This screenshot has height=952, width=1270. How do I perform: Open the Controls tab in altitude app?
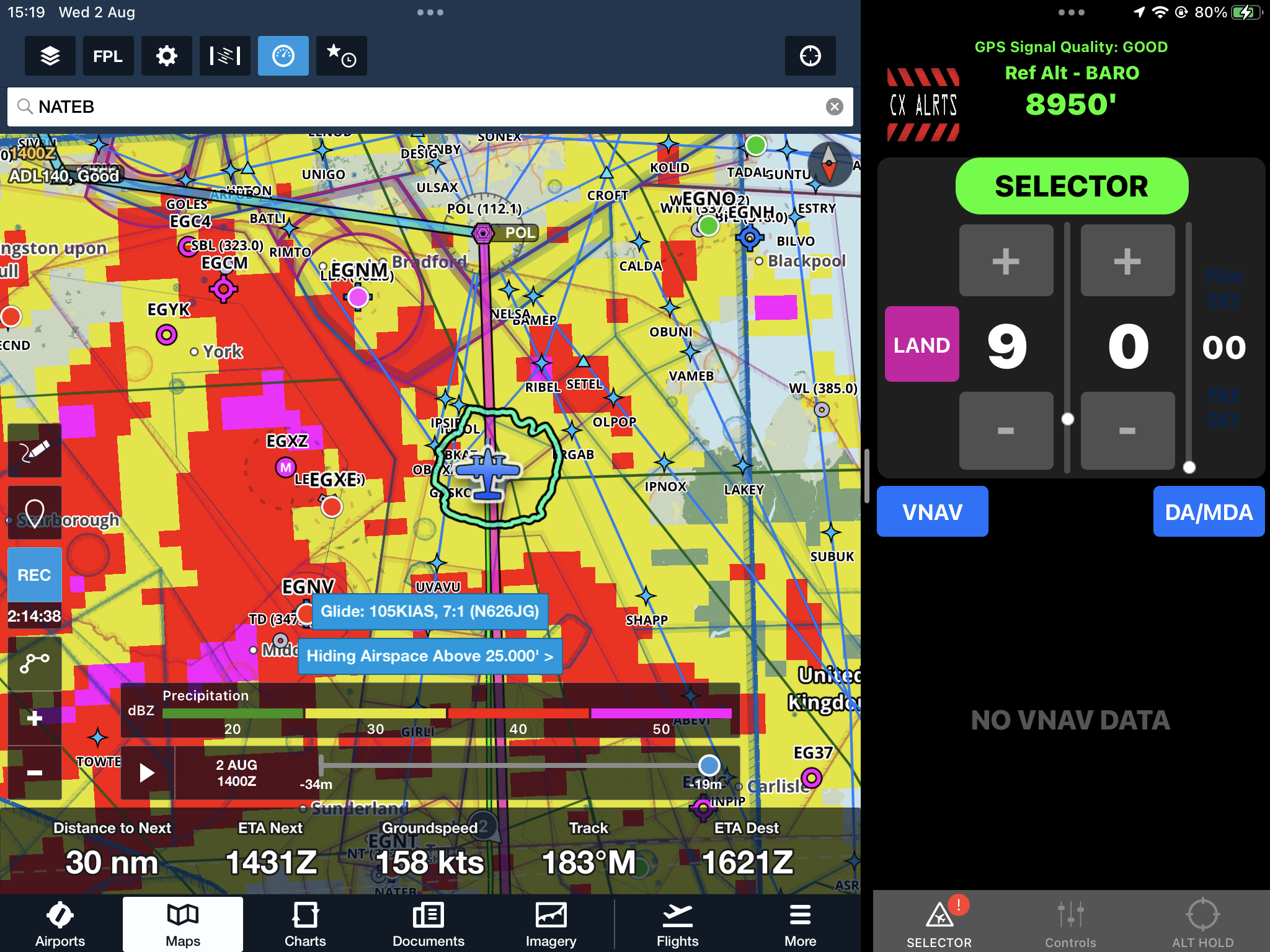click(x=1071, y=923)
